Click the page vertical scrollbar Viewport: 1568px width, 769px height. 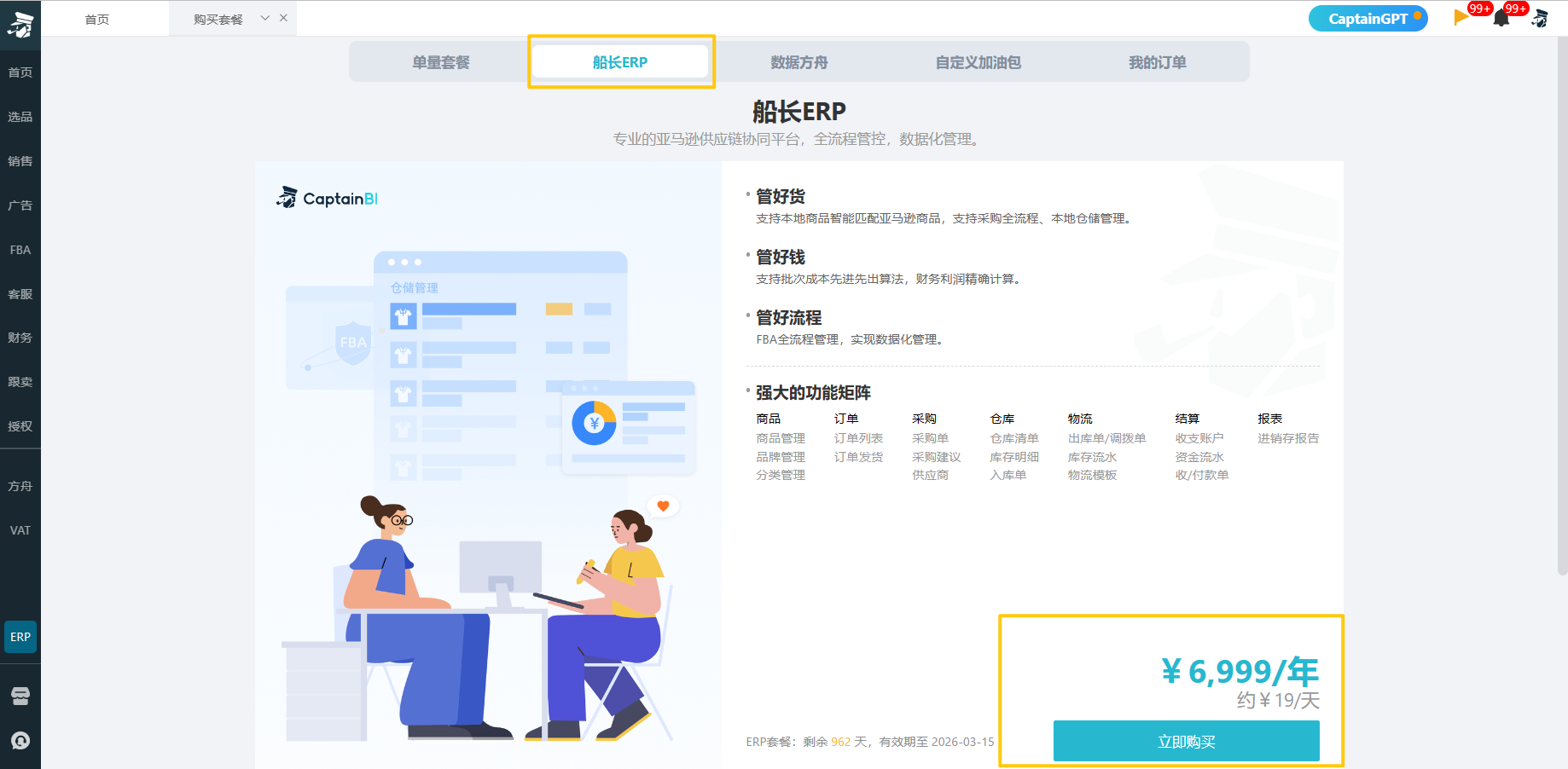point(1562,307)
